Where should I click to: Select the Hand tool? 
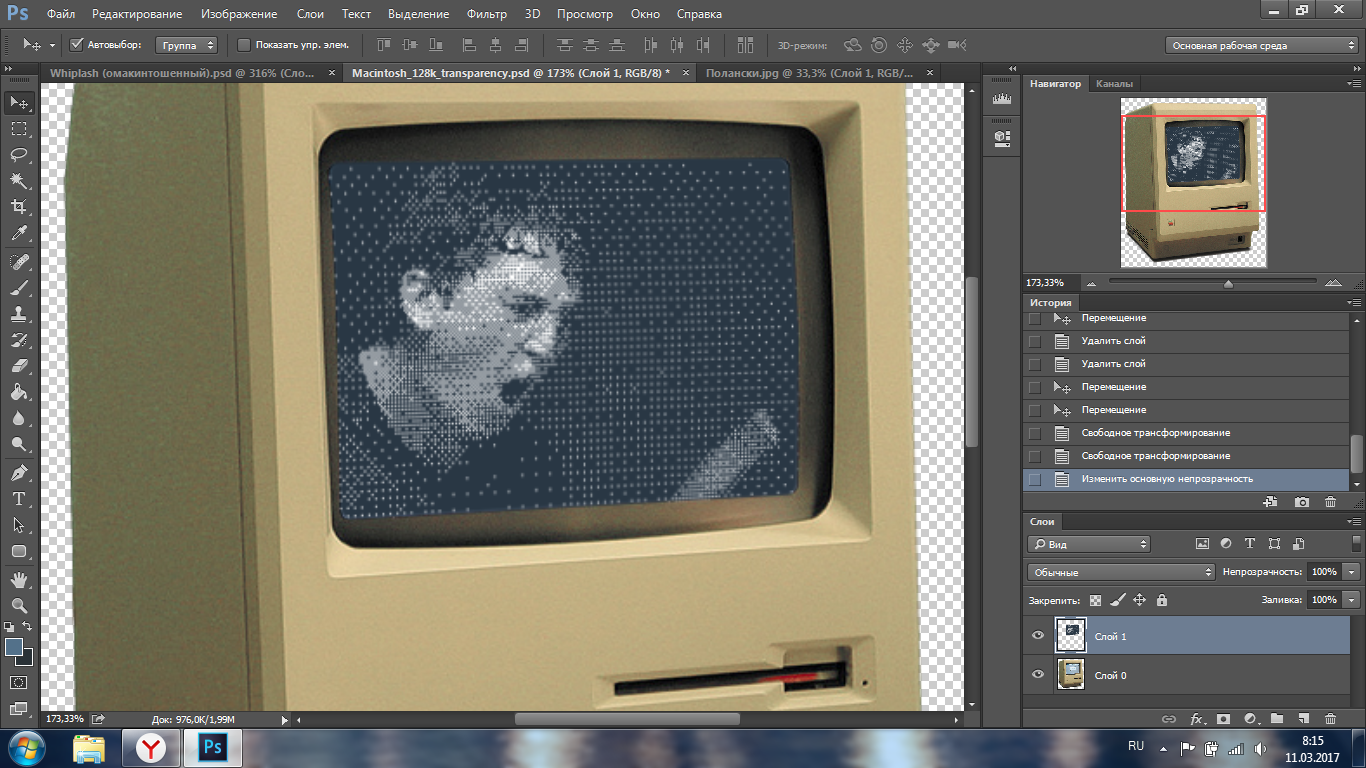[19, 580]
